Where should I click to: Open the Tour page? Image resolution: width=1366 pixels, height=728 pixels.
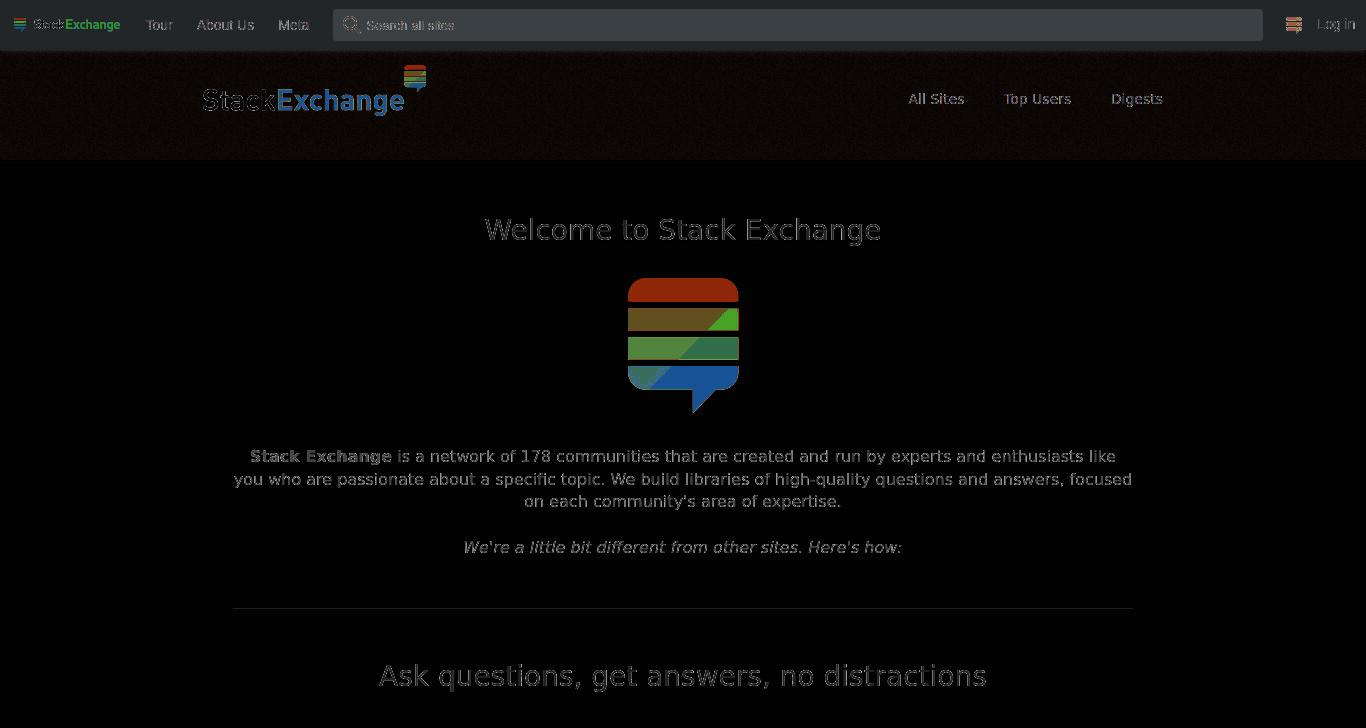click(159, 25)
